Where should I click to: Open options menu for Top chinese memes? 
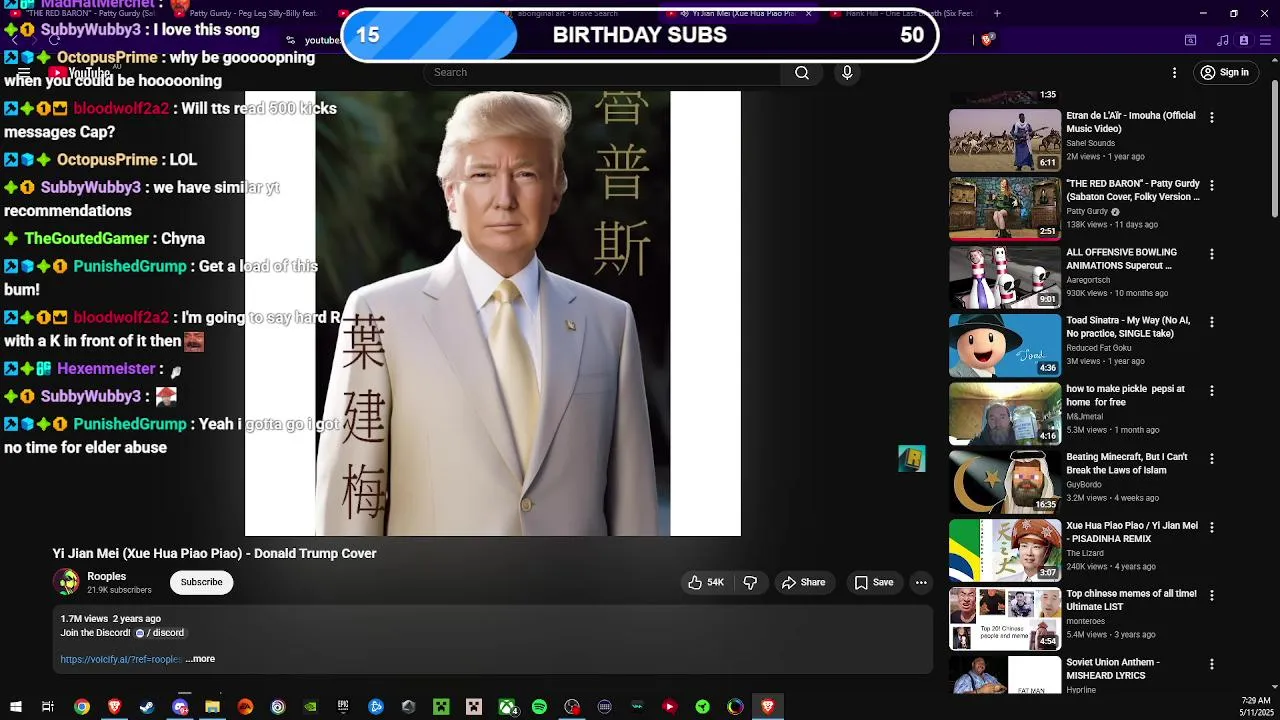coord(1212,595)
